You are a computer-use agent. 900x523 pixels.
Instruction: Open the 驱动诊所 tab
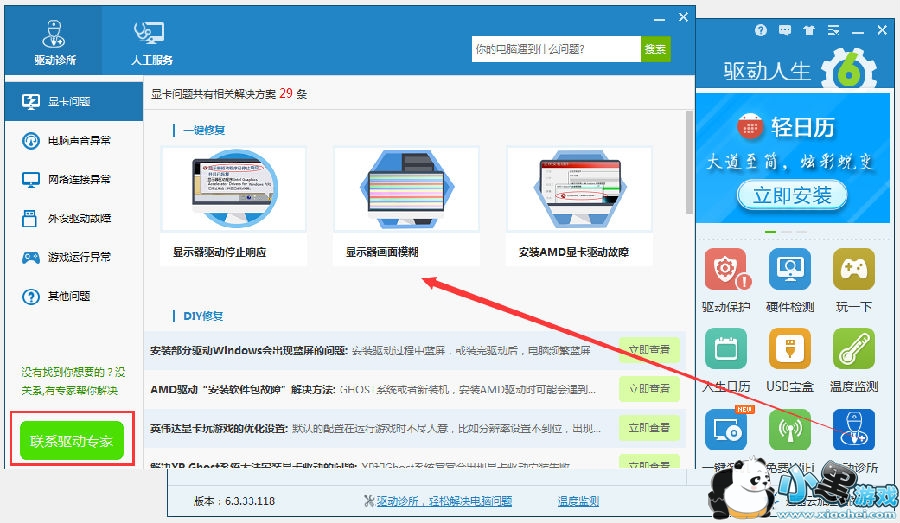[x=54, y=41]
